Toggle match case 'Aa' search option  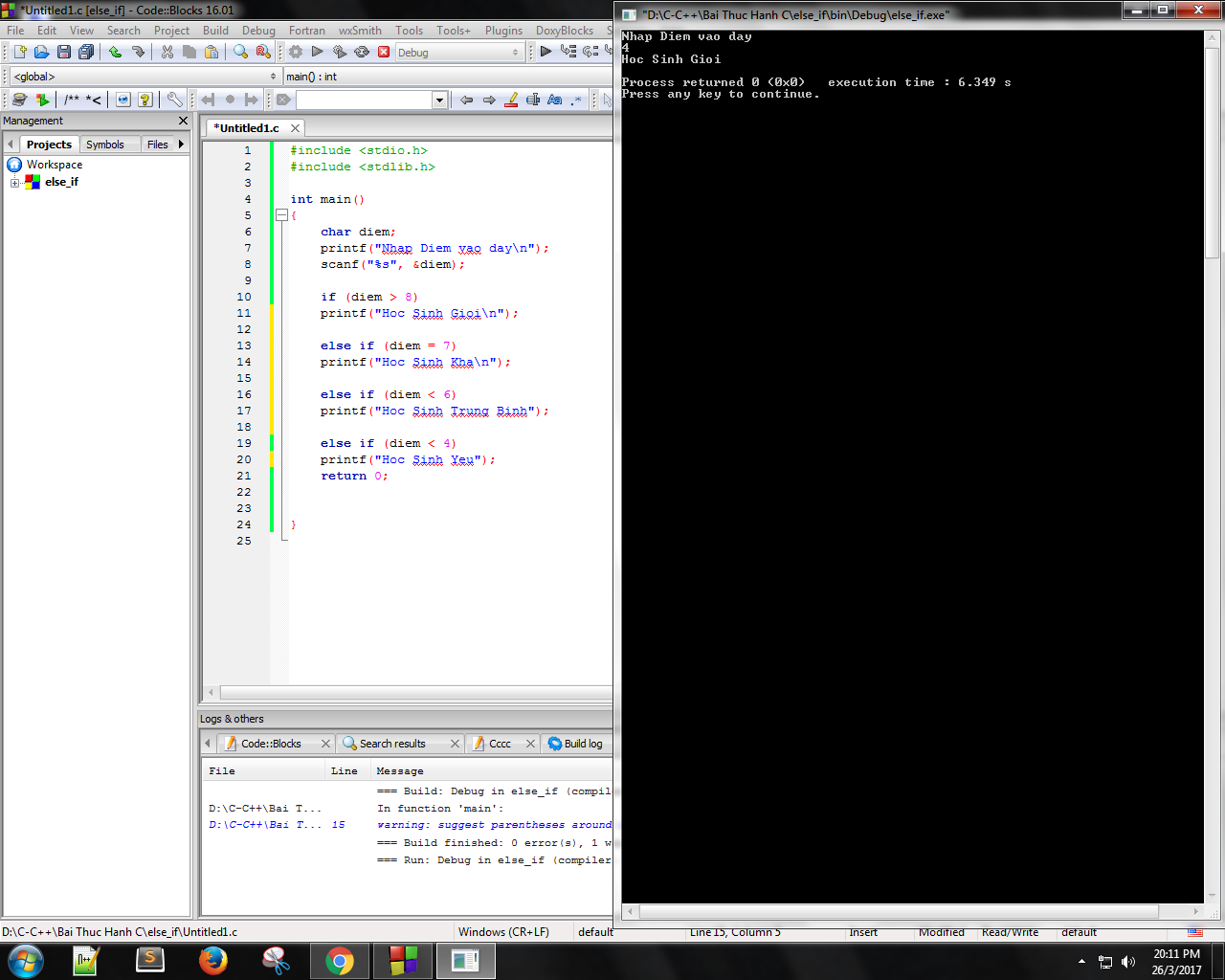(554, 100)
